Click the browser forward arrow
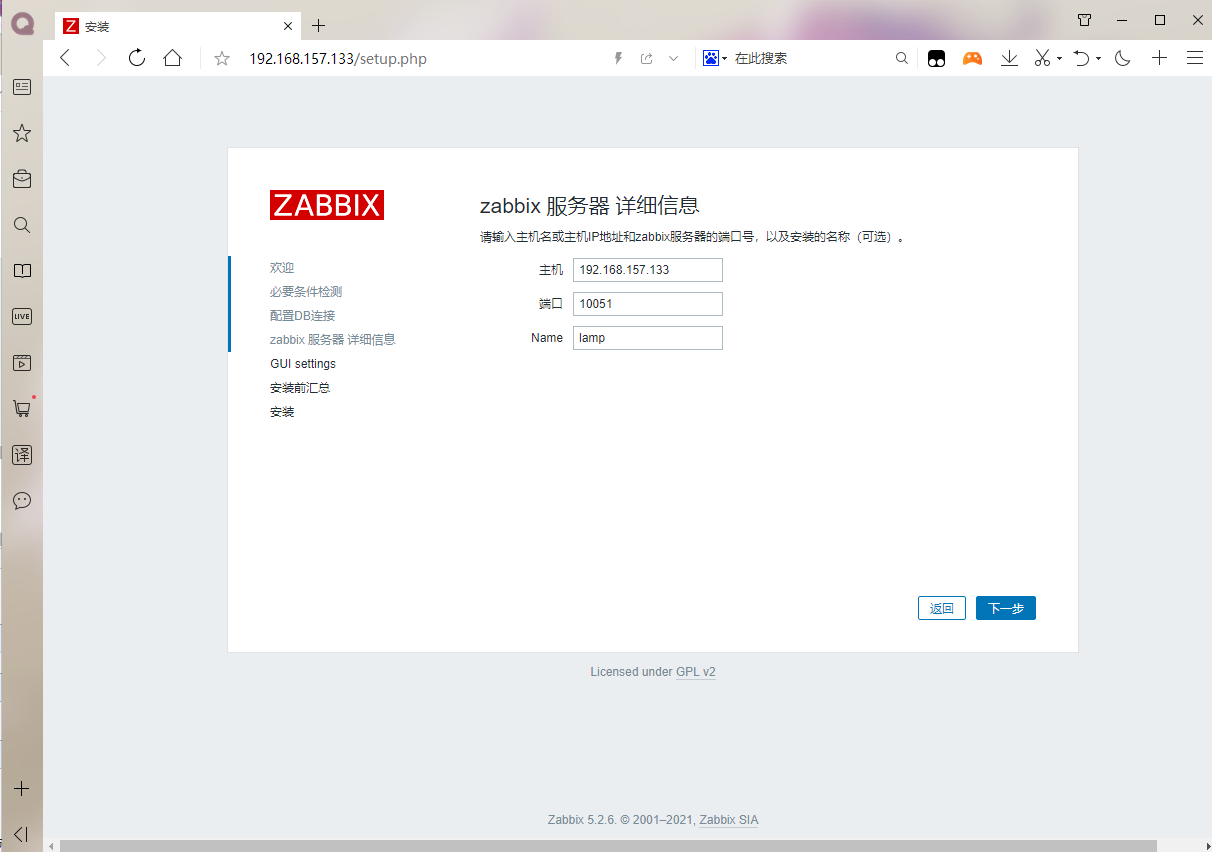 [101, 58]
